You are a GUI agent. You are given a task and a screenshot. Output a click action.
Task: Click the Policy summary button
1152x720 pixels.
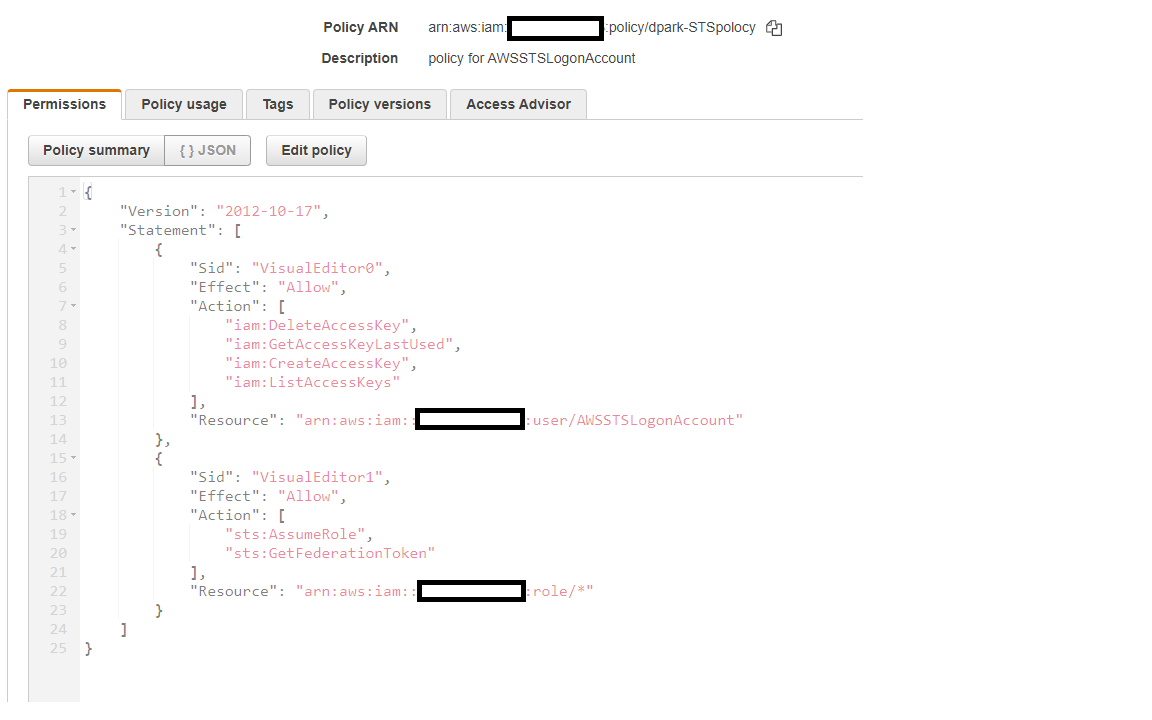point(95,150)
